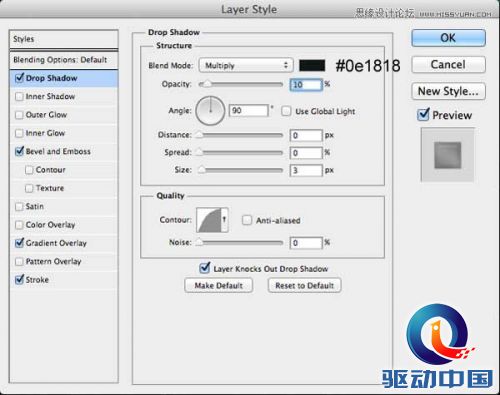Enable the Inner Shadow checkbox
This screenshot has width=500, height=395.
pos(19,97)
